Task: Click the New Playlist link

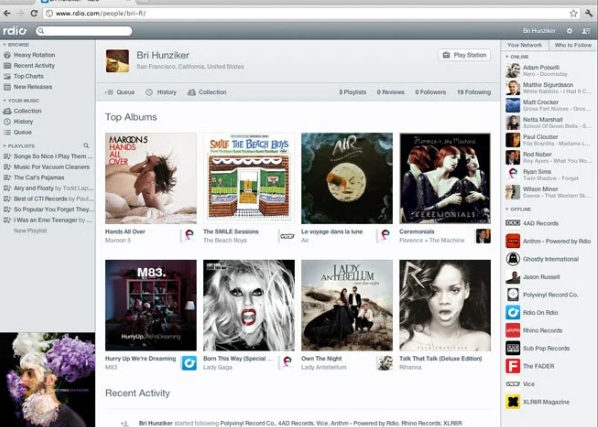Action: coord(30,231)
